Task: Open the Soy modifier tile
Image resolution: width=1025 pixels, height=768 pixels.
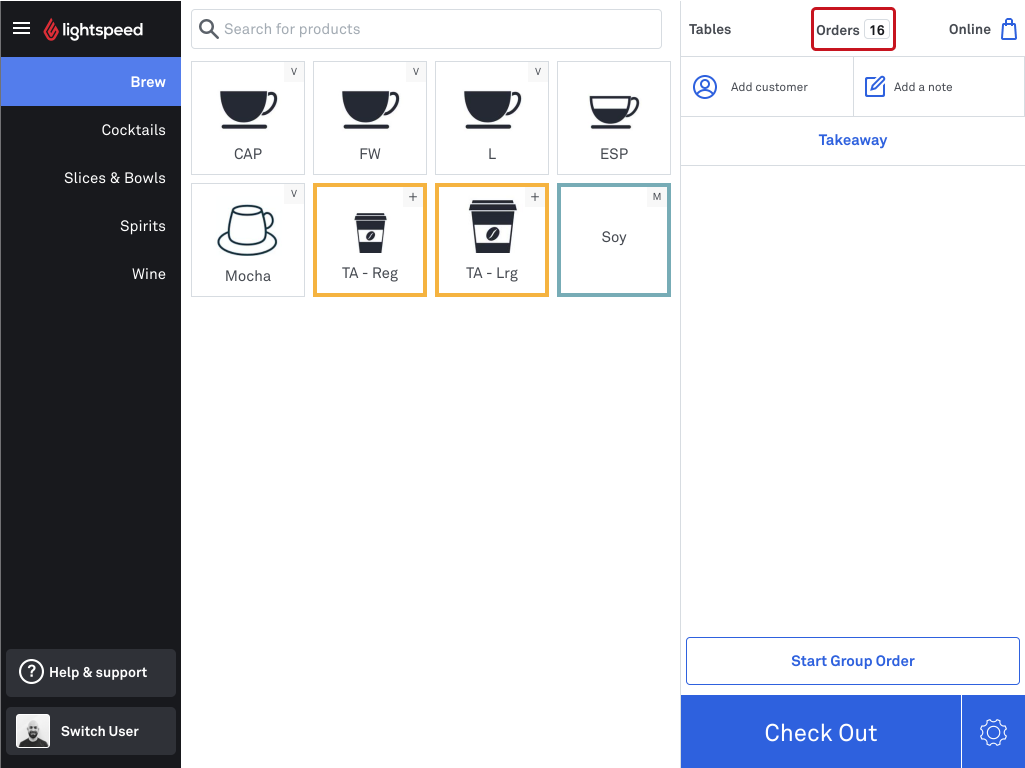Action: coord(614,240)
